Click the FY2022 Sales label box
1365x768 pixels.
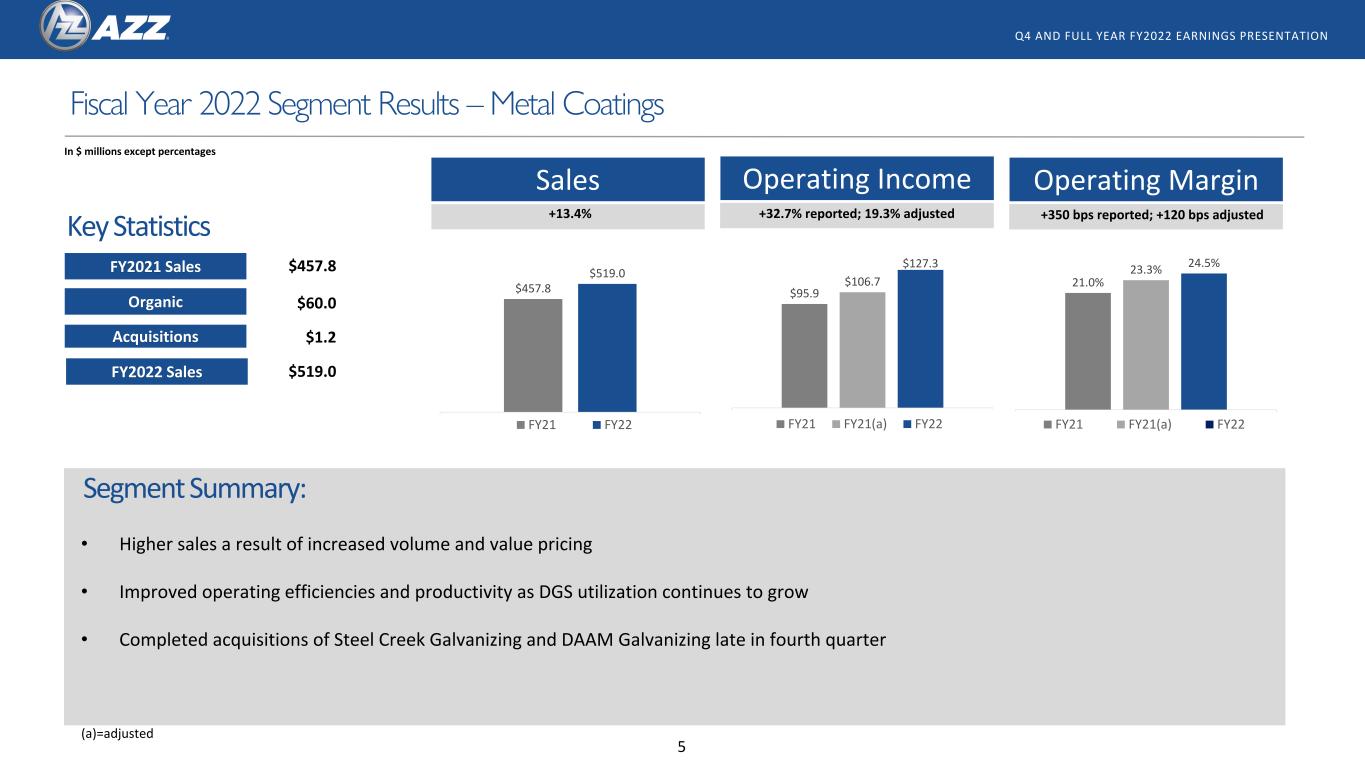156,371
